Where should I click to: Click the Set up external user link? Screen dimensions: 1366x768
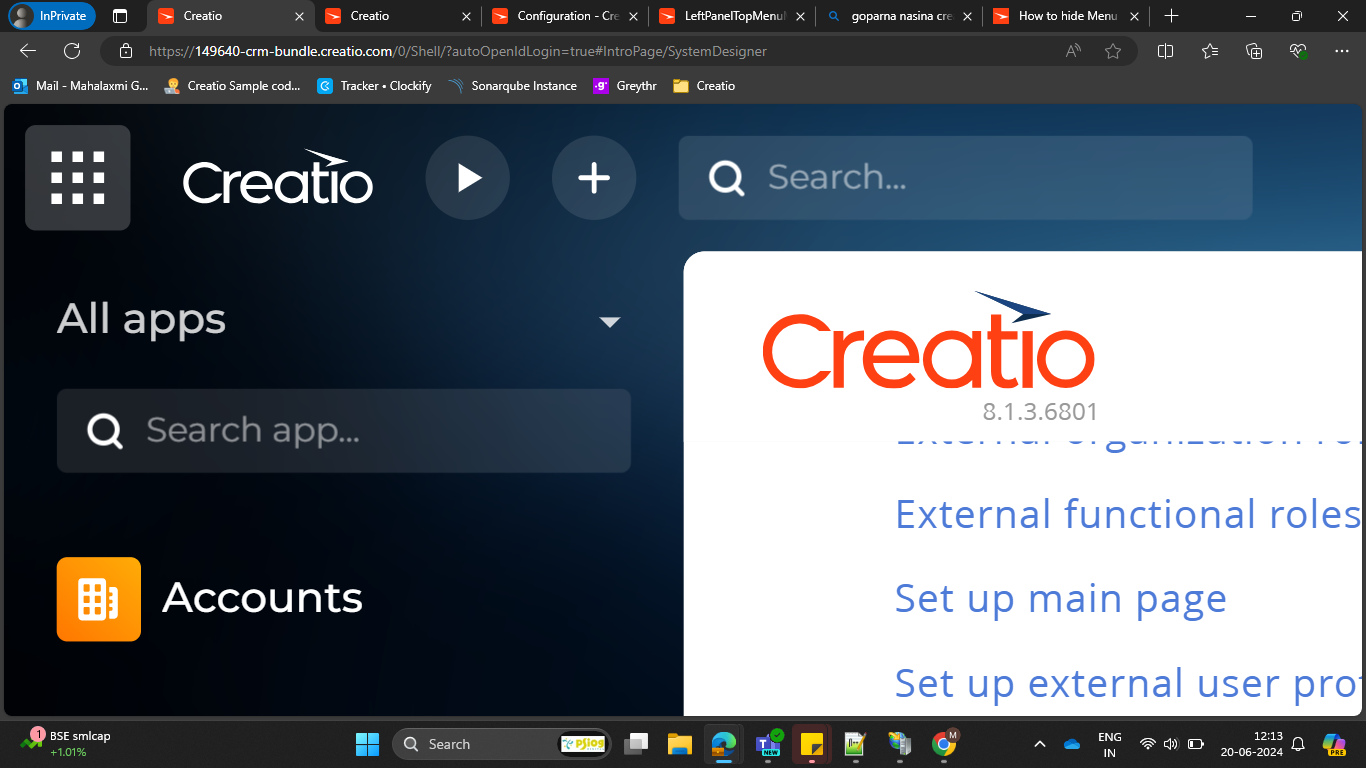pyautogui.click(x=1127, y=683)
